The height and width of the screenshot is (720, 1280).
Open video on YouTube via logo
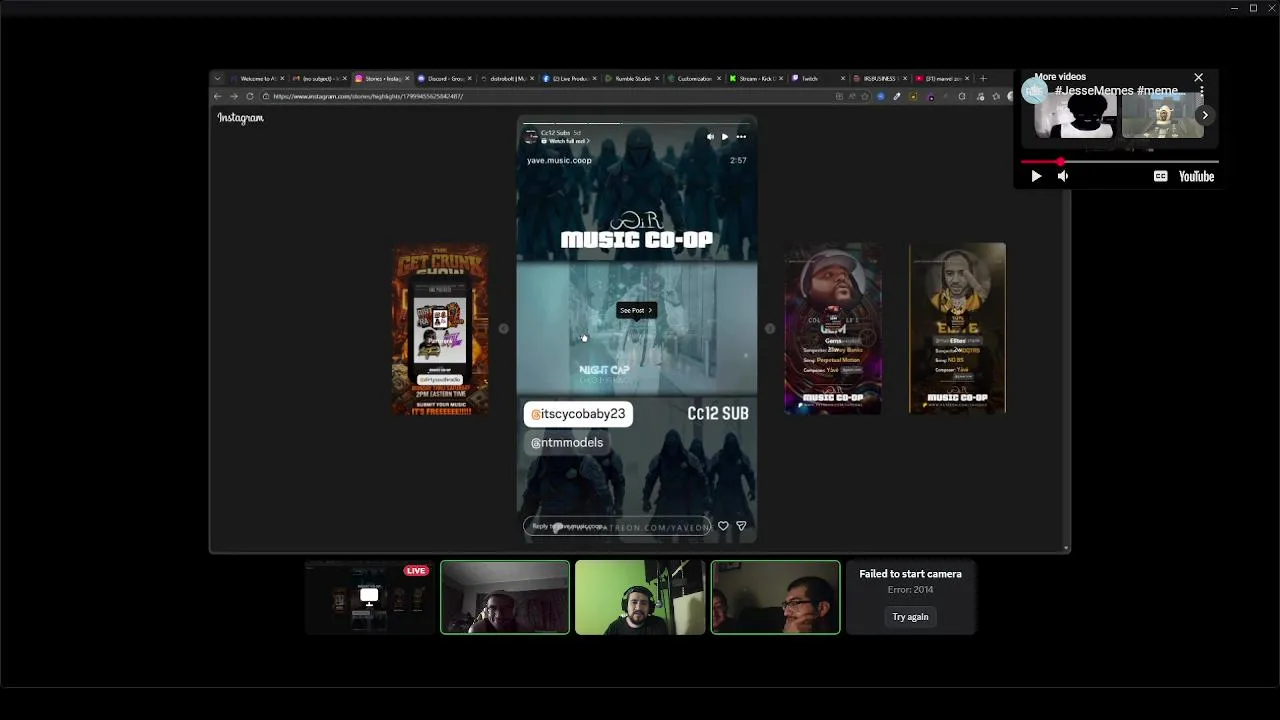point(1196,176)
